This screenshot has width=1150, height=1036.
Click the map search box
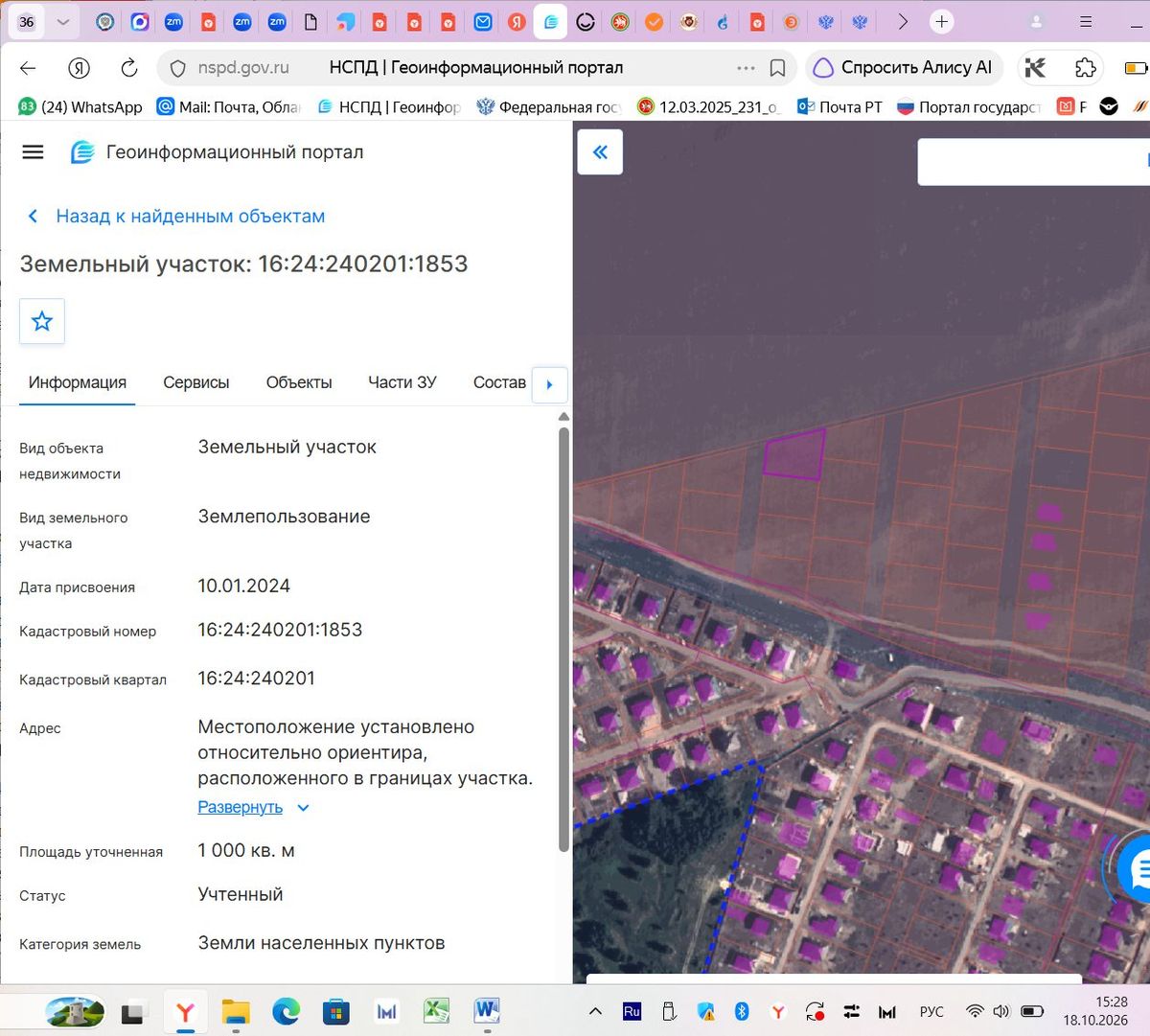[x=1033, y=162]
